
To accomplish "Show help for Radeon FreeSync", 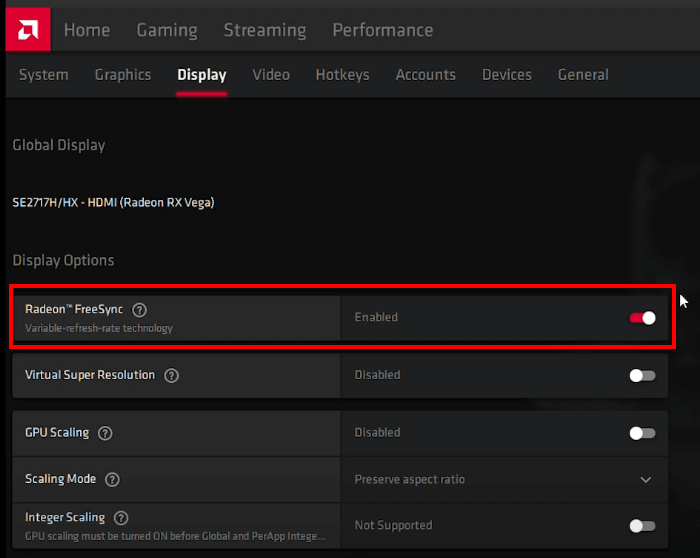I will click(139, 310).
